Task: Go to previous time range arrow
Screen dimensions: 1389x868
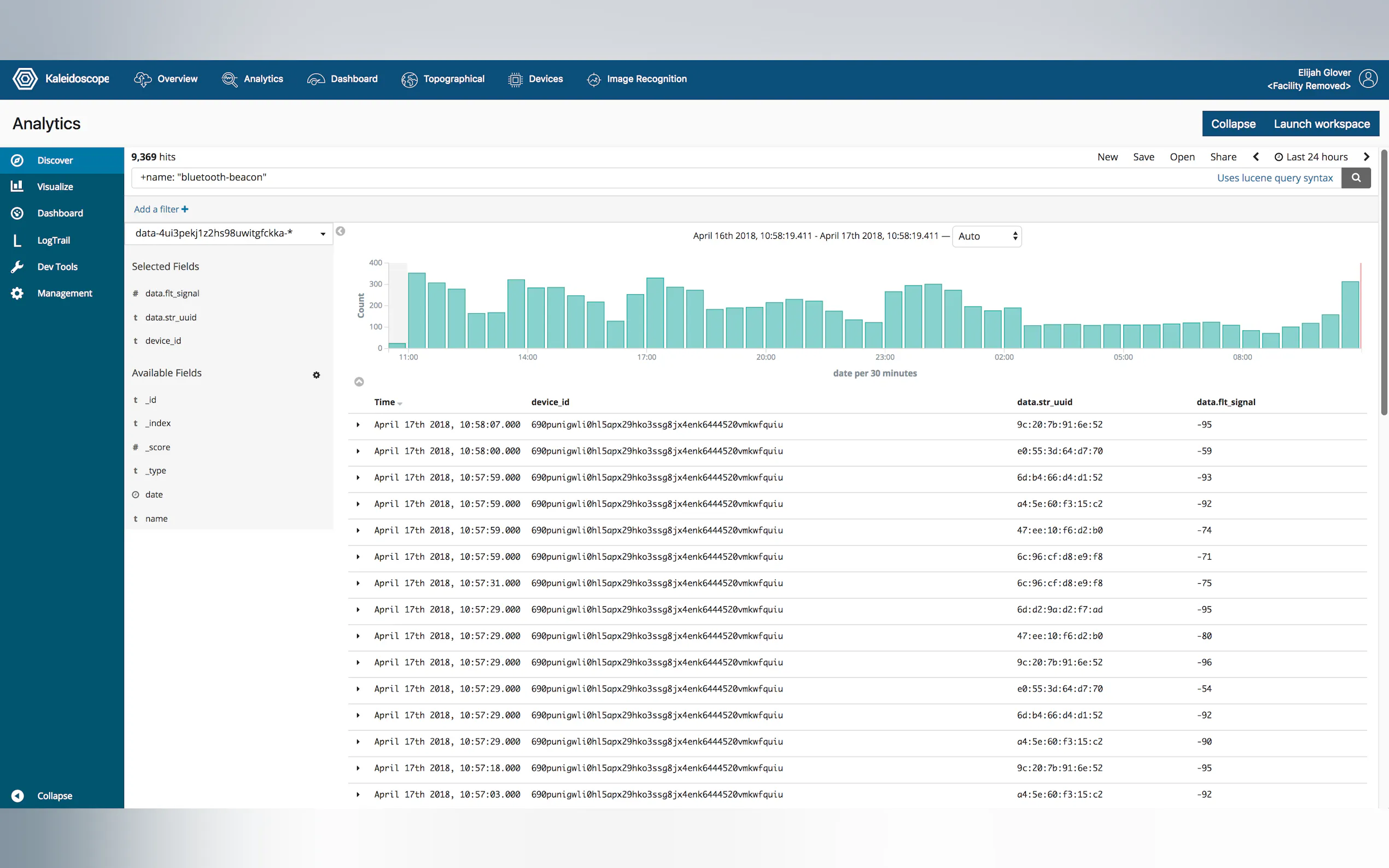Action: pyautogui.click(x=1256, y=157)
